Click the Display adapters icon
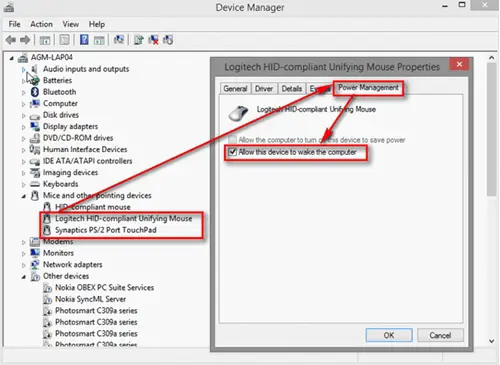This screenshot has height=365, width=500. [35, 126]
